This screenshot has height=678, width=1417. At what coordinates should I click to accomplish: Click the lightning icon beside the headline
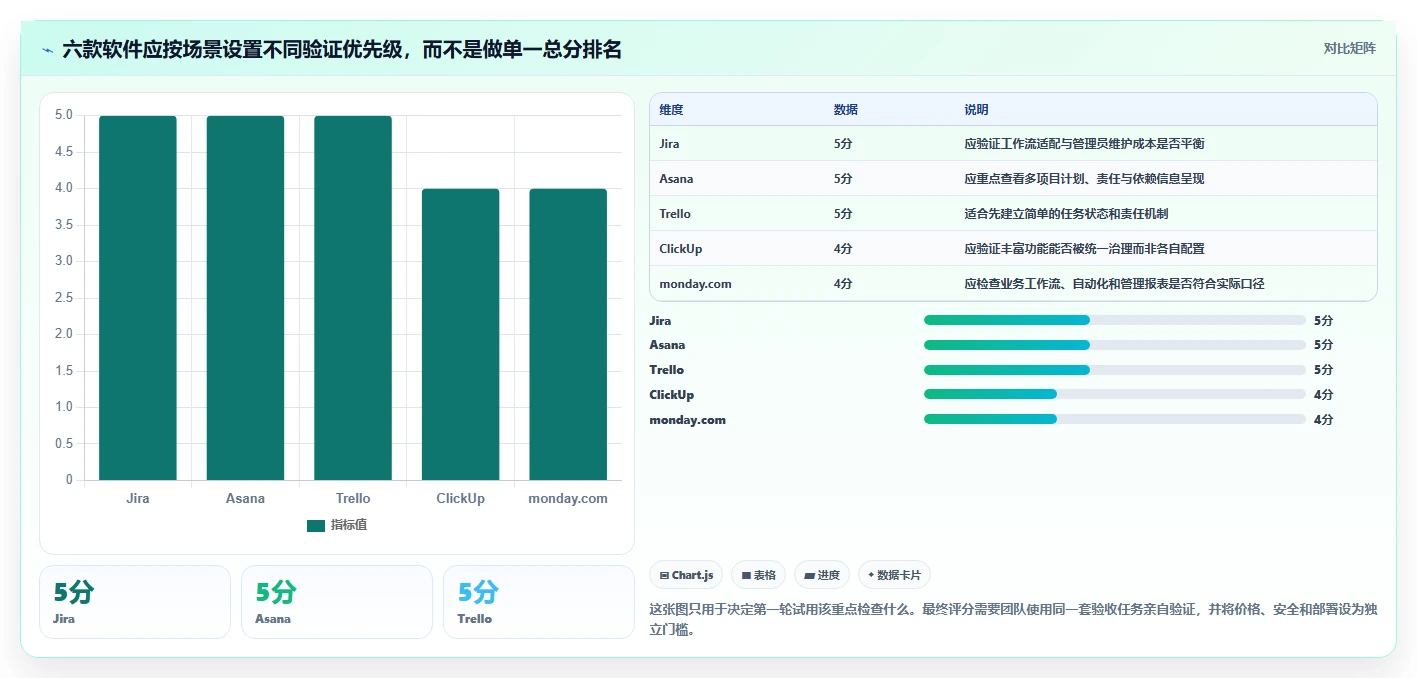[x=47, y=50]
